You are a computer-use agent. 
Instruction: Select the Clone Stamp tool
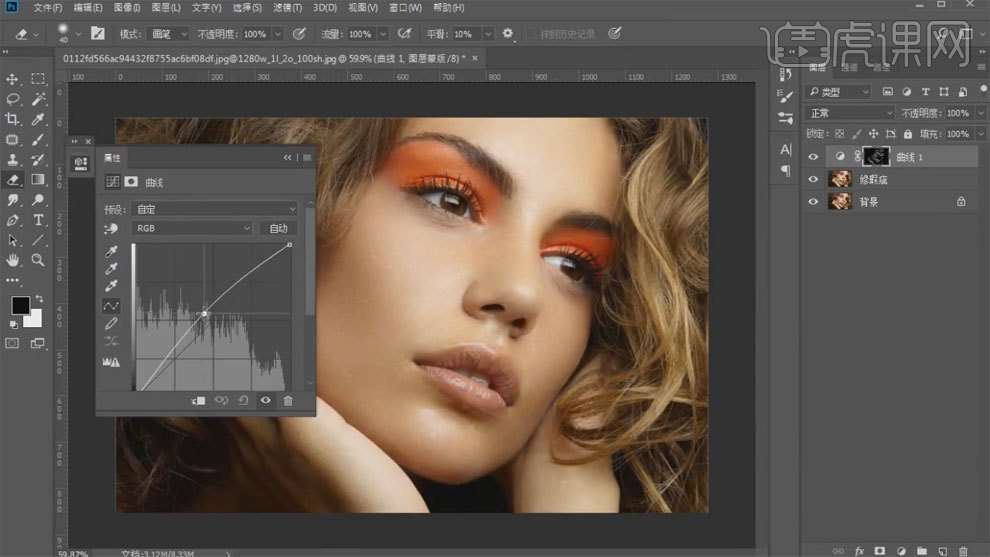[12, 160]
